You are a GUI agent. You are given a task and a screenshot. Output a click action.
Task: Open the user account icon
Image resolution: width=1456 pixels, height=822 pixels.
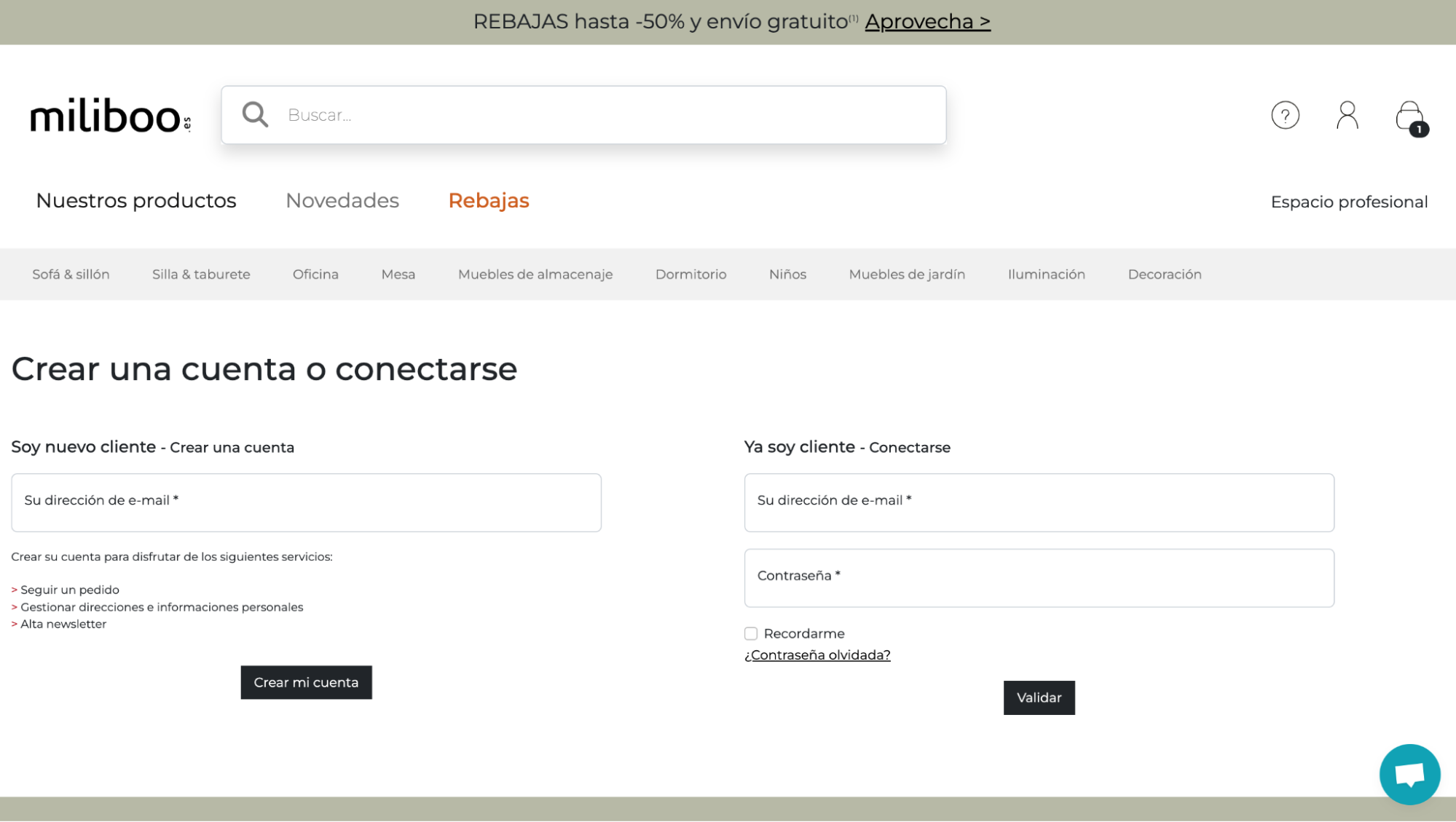pyautogui.click(x=1347, y=115)
